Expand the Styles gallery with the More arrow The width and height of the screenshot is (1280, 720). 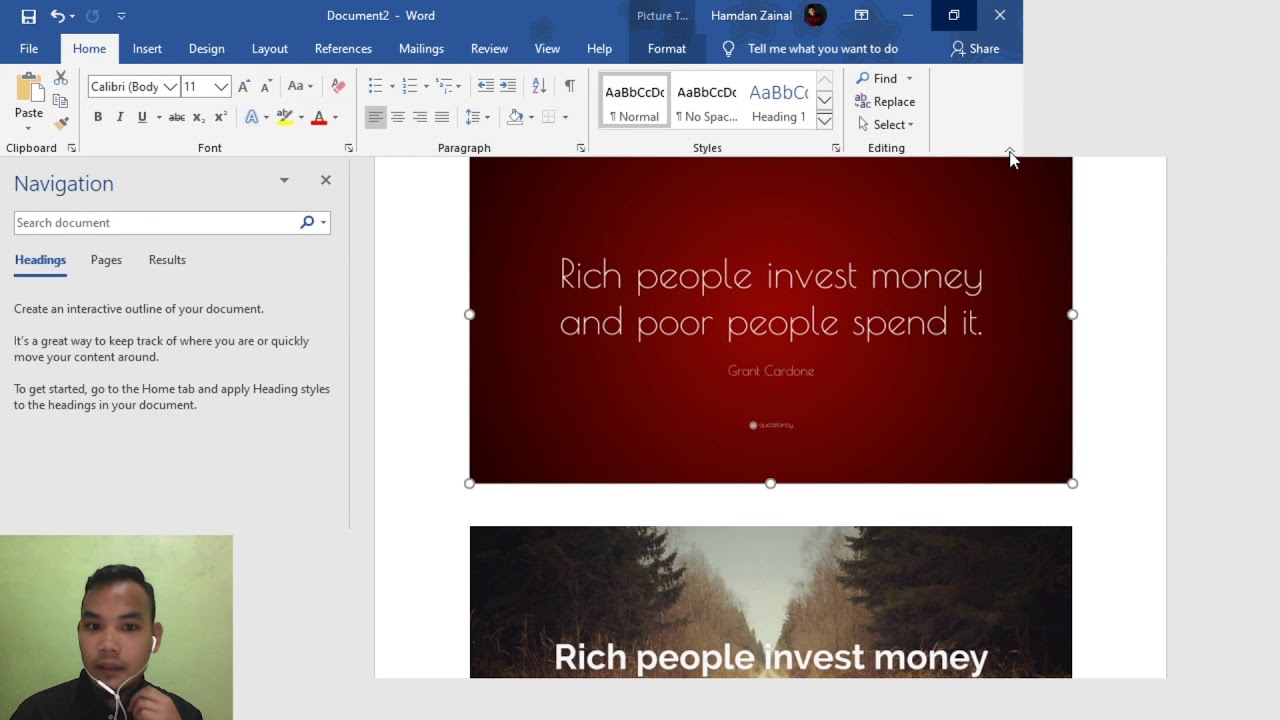pyautogui.click(x=824, y=121)
